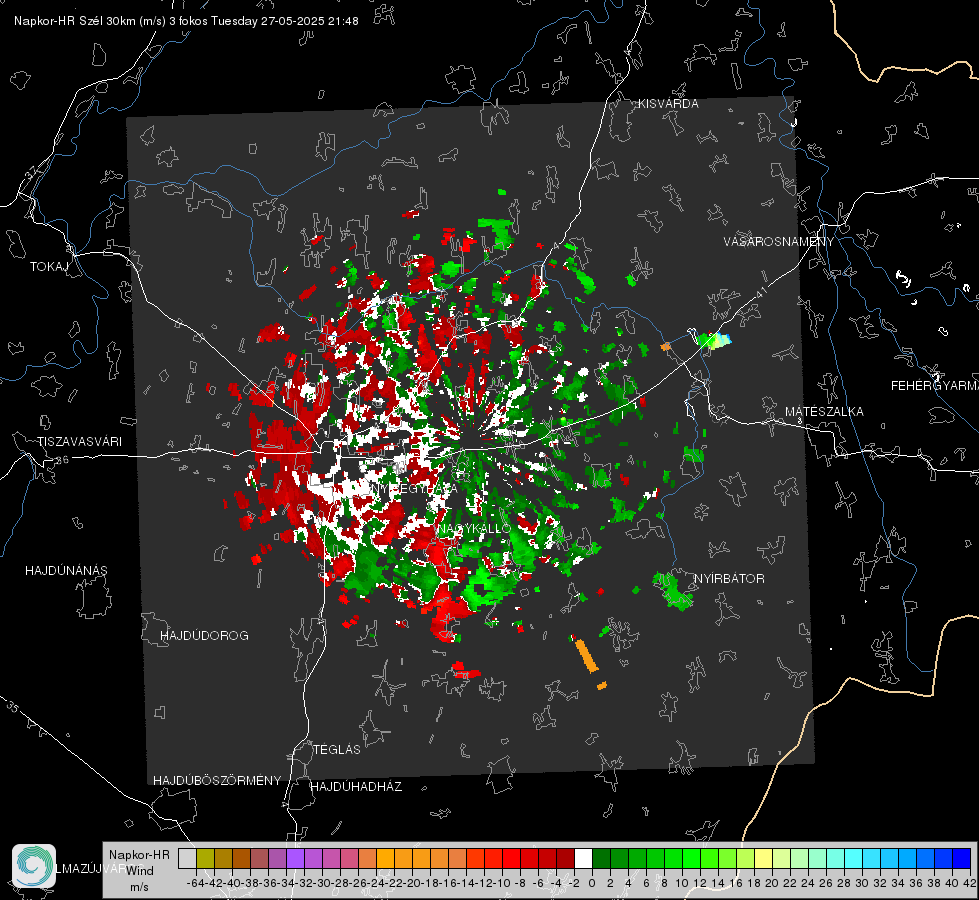This screenshot has height=900, width=979.
Task: Click the TISZAVASVÁRI town label
Action: 79,442
